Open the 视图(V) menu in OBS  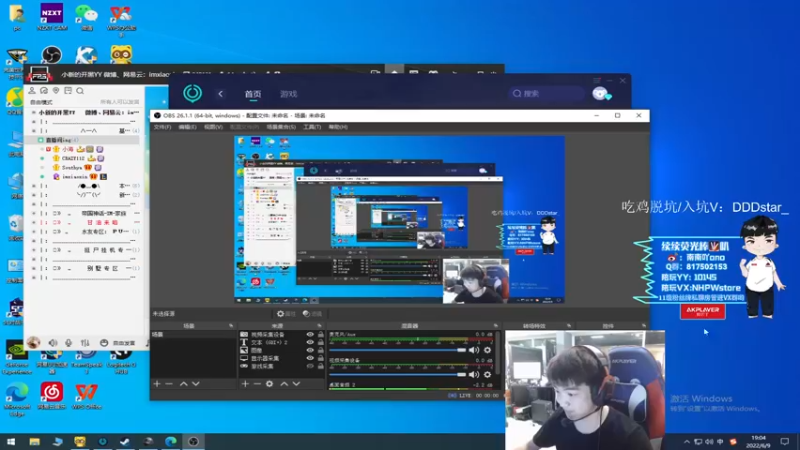(x=213, y=127)
